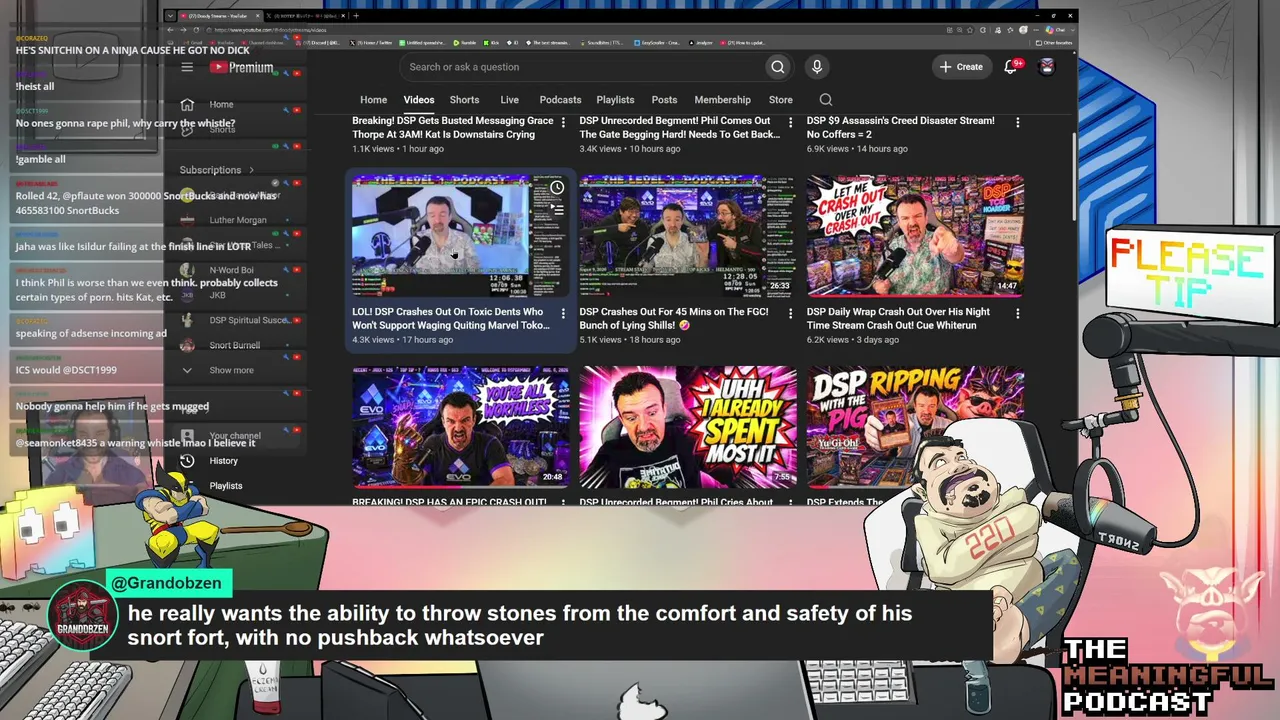Click the search magnifier button beside the search box
1280x720 pixels.
[777, 67]
